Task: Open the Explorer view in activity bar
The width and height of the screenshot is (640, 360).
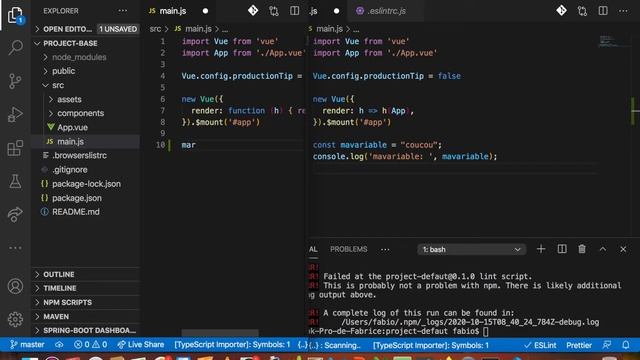Action: click(15, 16)
